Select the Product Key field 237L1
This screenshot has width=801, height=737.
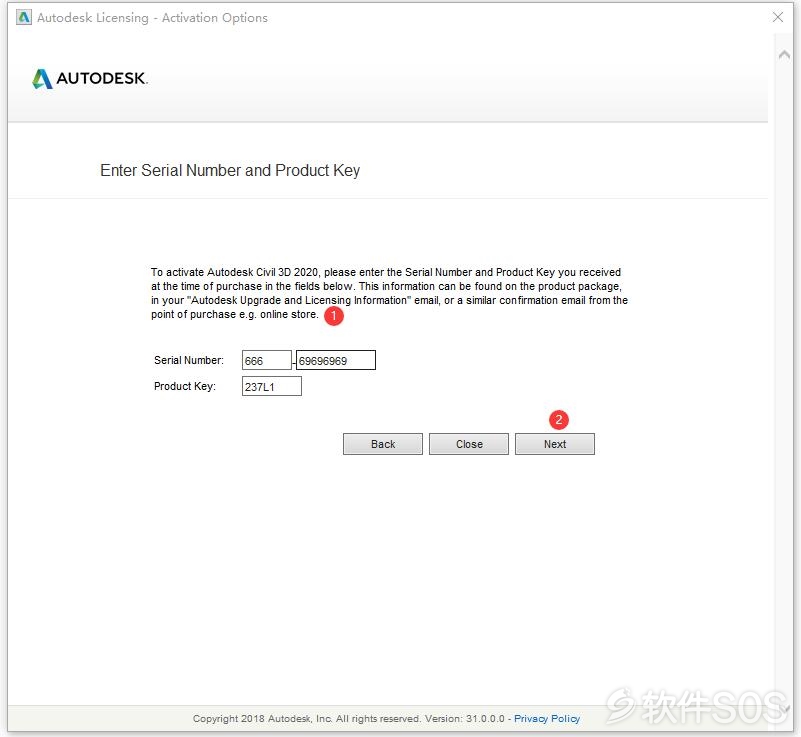point(272,386)
